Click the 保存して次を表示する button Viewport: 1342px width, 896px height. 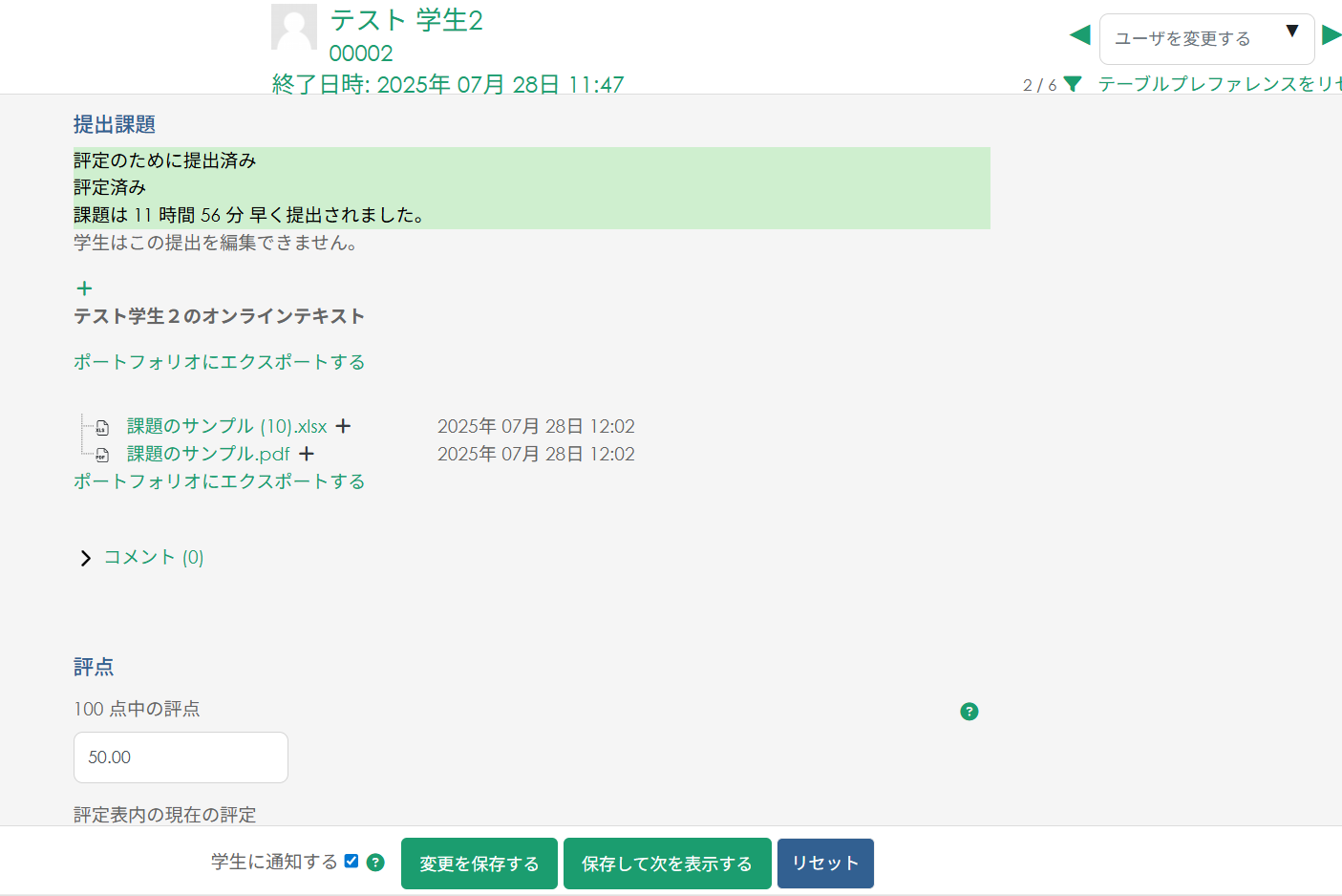point(667,863)
